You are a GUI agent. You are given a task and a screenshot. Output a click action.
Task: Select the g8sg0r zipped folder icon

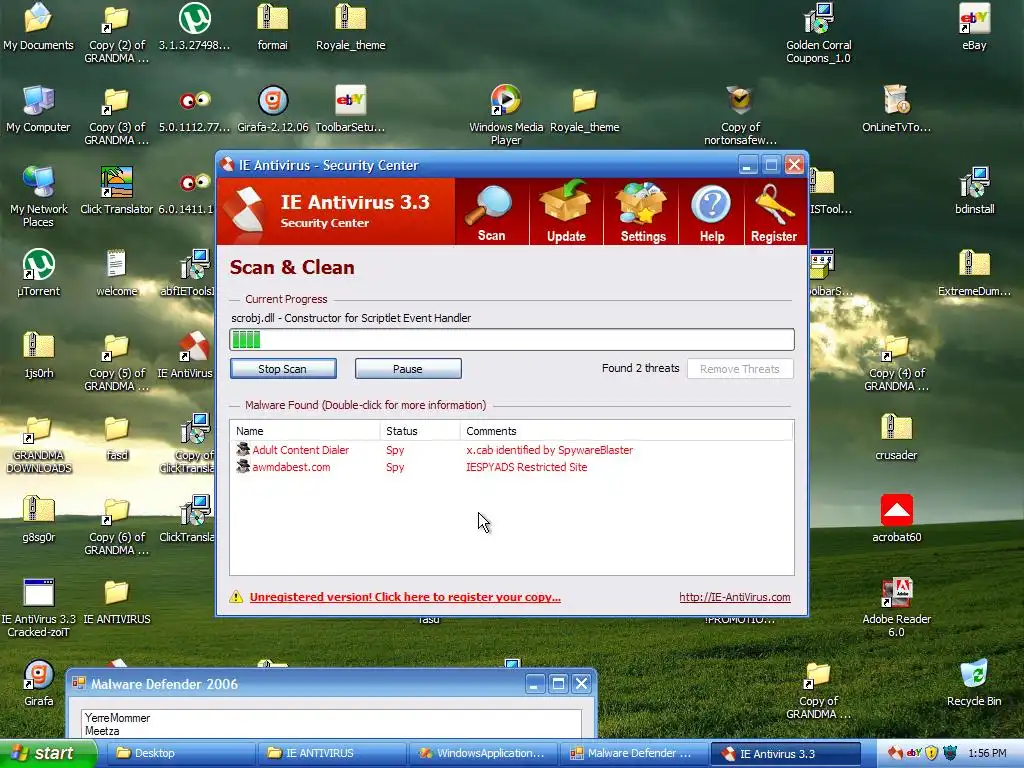39,519
